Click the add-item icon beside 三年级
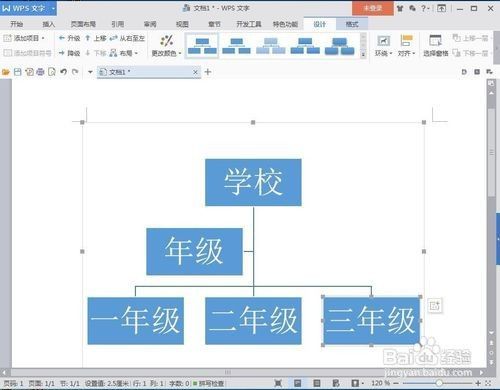Viewport: 500px width, 390px height. pos(435,305)
